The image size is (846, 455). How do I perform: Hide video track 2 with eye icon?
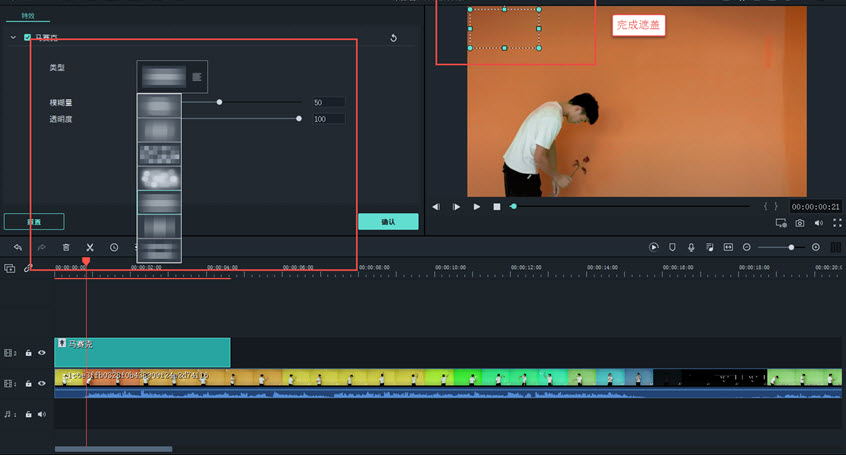click(x=42, y=353)
